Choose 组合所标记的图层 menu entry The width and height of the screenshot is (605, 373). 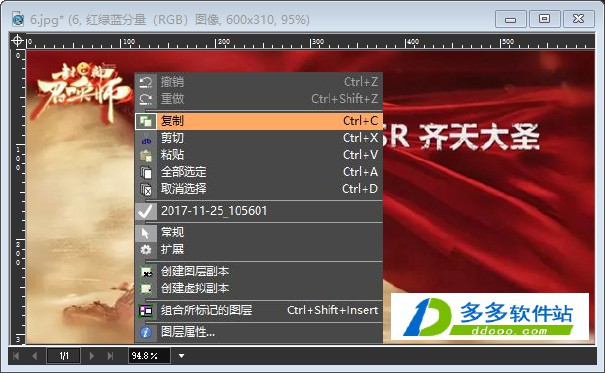259,311
